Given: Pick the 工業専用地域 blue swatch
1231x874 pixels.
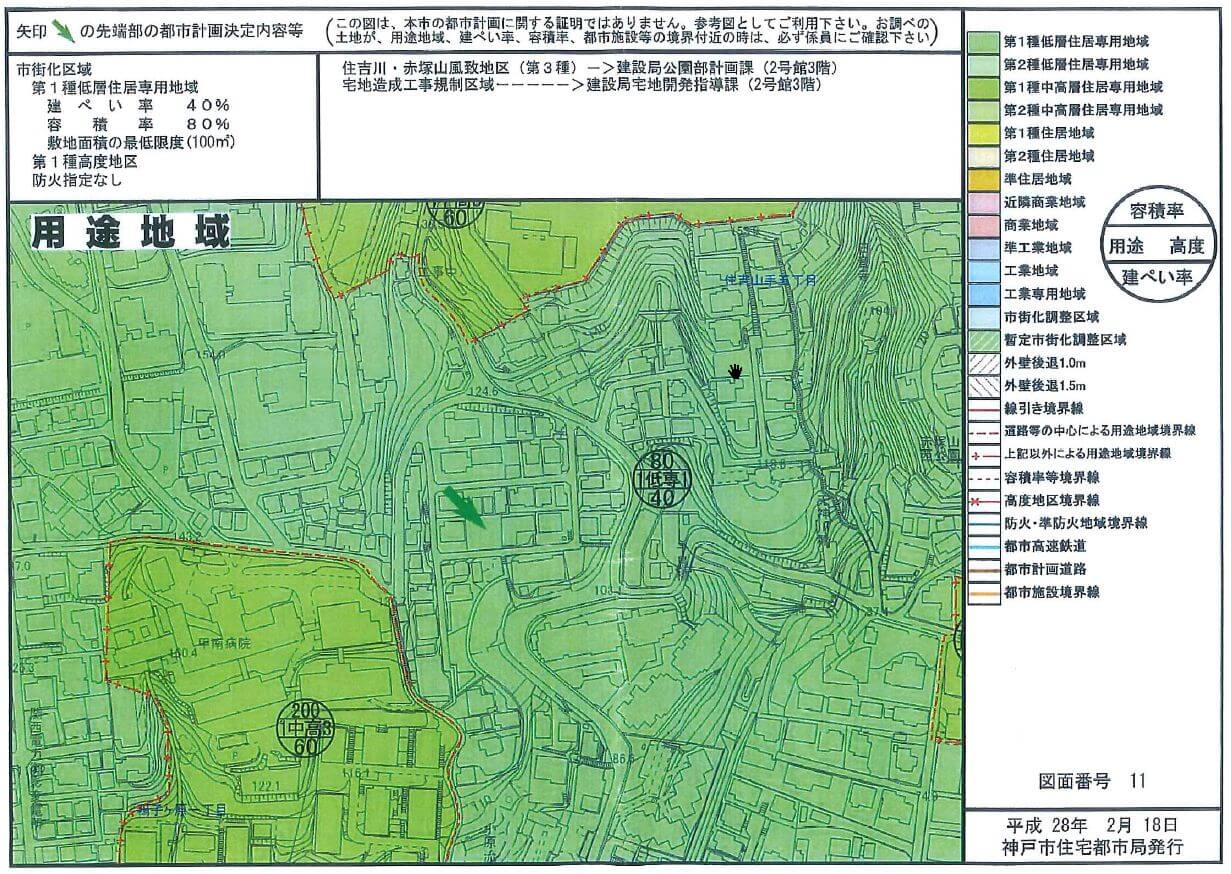Looking at the screenshot, I should click(x=982, y=294).
